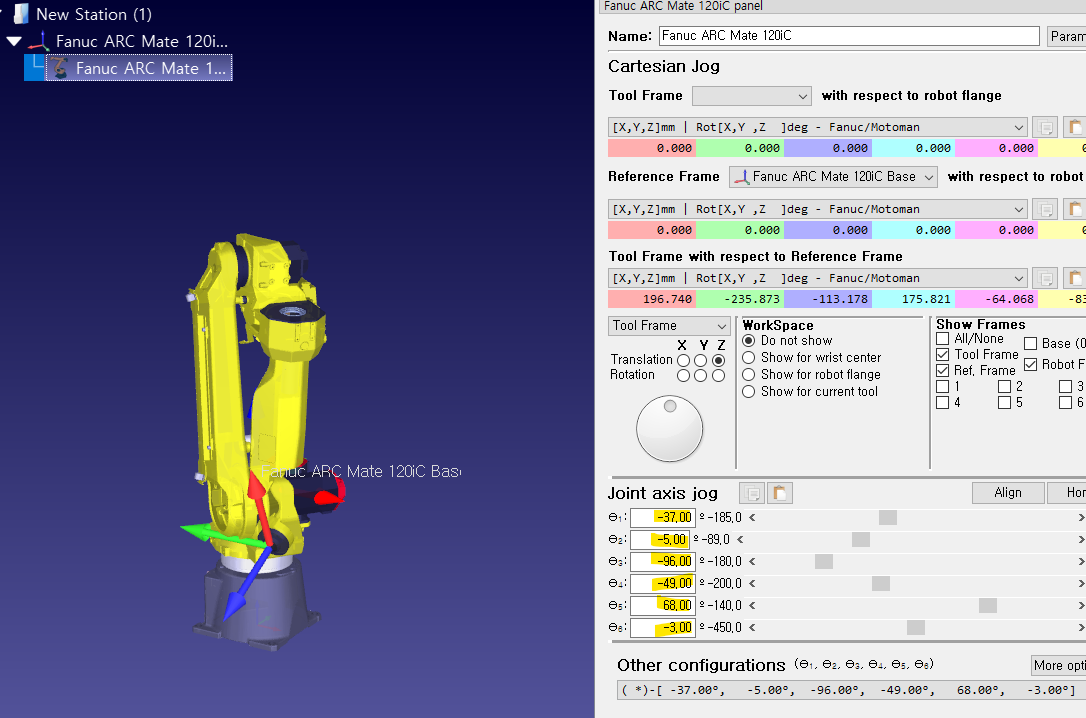Viewport: 1086px width, 718px height.
Task: Click the Y value -235.873 in tool pose
Action: 740,299
